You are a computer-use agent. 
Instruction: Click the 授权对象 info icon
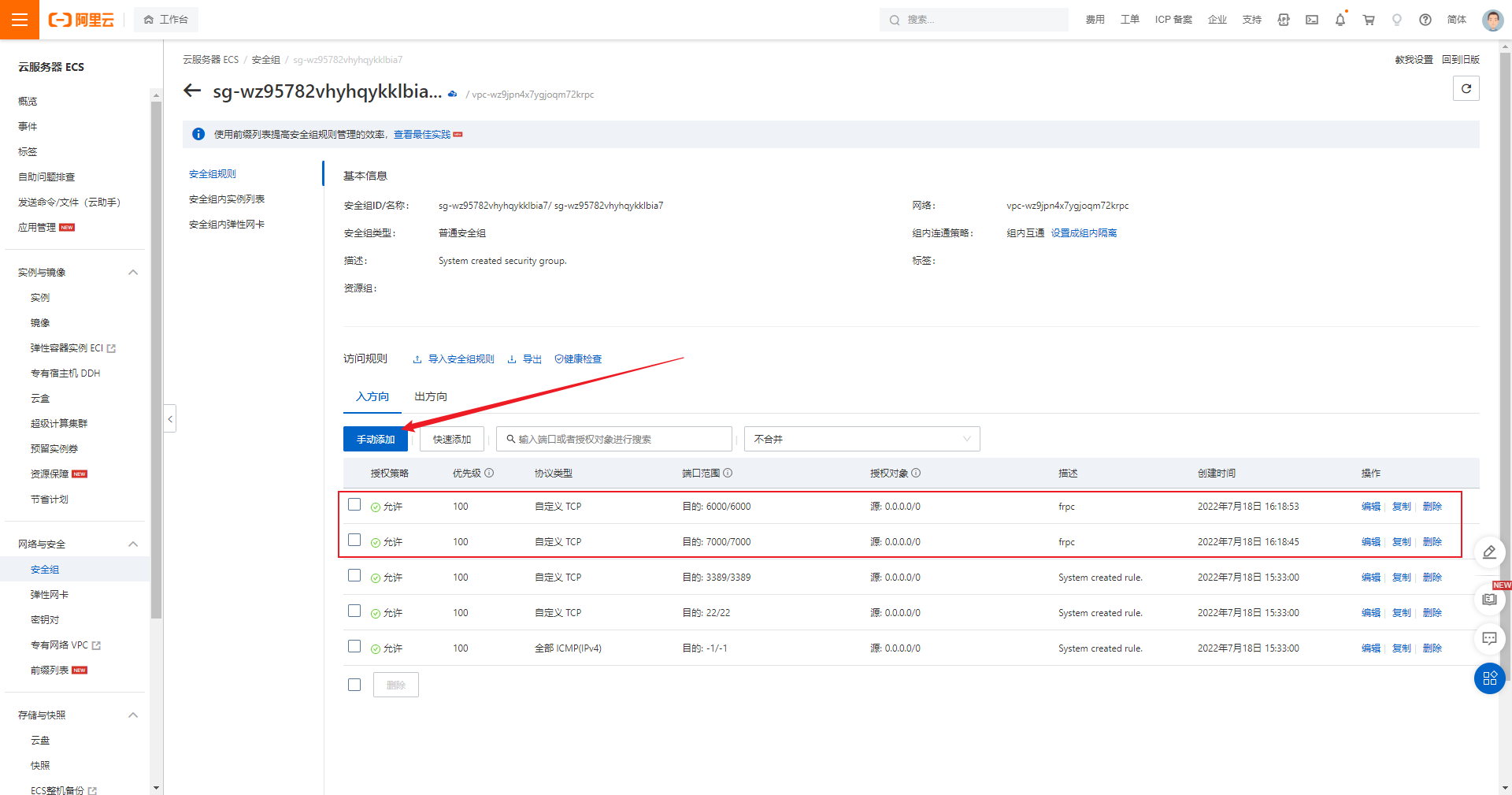(x=916, y=473)
